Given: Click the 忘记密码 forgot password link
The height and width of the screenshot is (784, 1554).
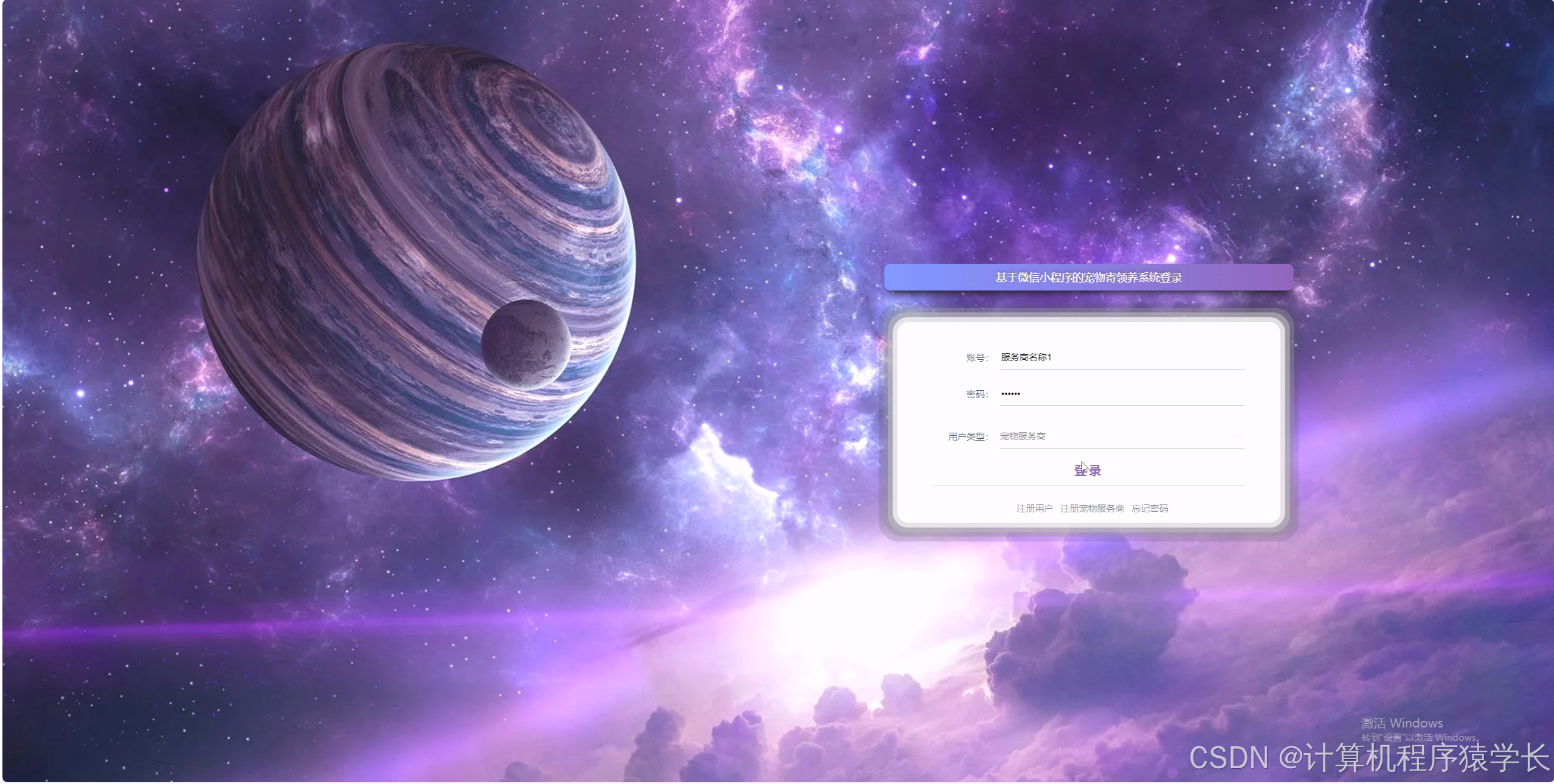Looking at the screenshot, I should (1149, 508).
